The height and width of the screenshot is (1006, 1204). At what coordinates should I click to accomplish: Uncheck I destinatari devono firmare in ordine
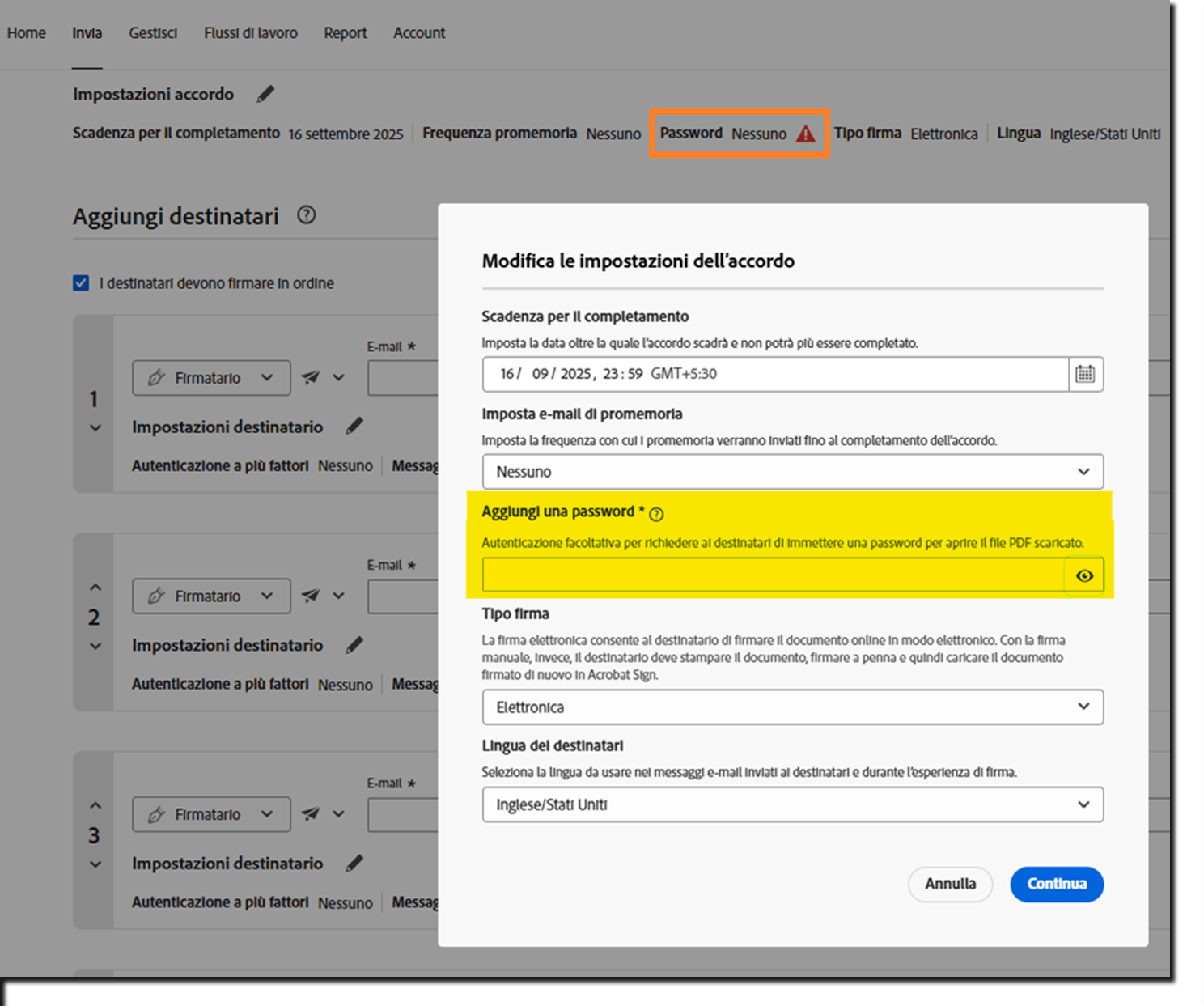(x=81, y=282)
